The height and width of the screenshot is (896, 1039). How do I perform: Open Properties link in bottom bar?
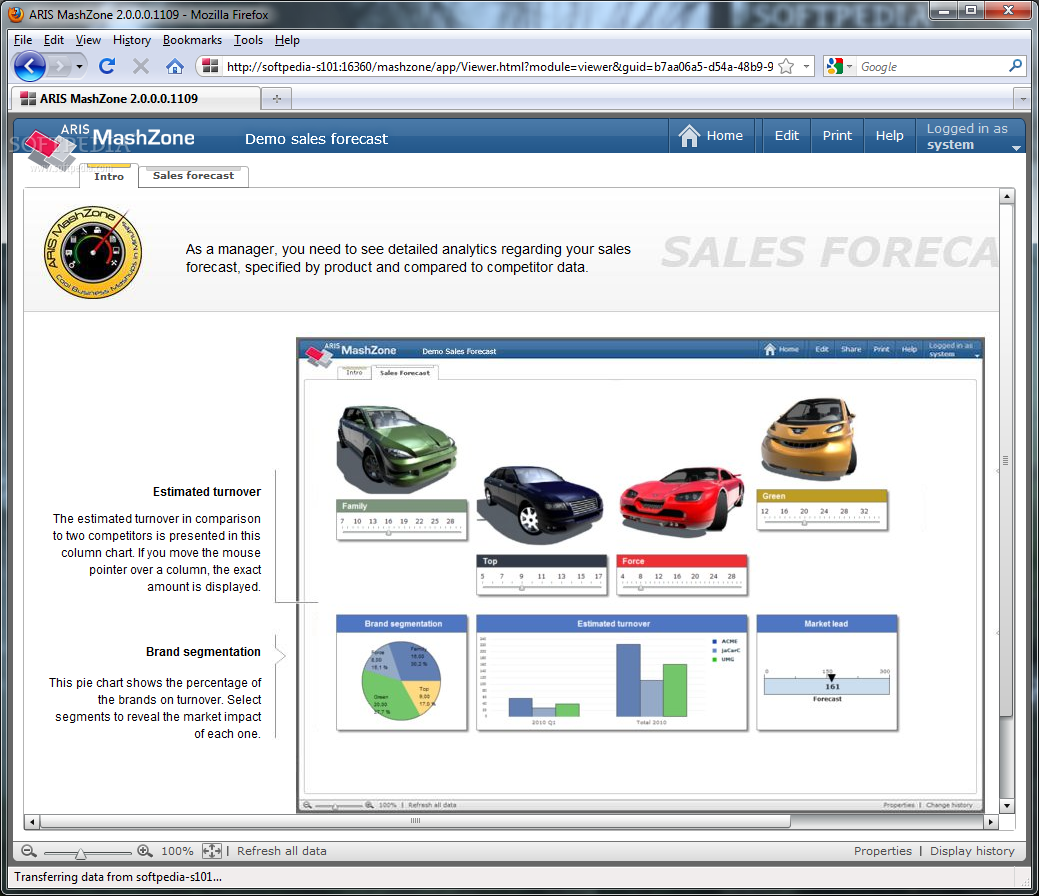point(882,851)
